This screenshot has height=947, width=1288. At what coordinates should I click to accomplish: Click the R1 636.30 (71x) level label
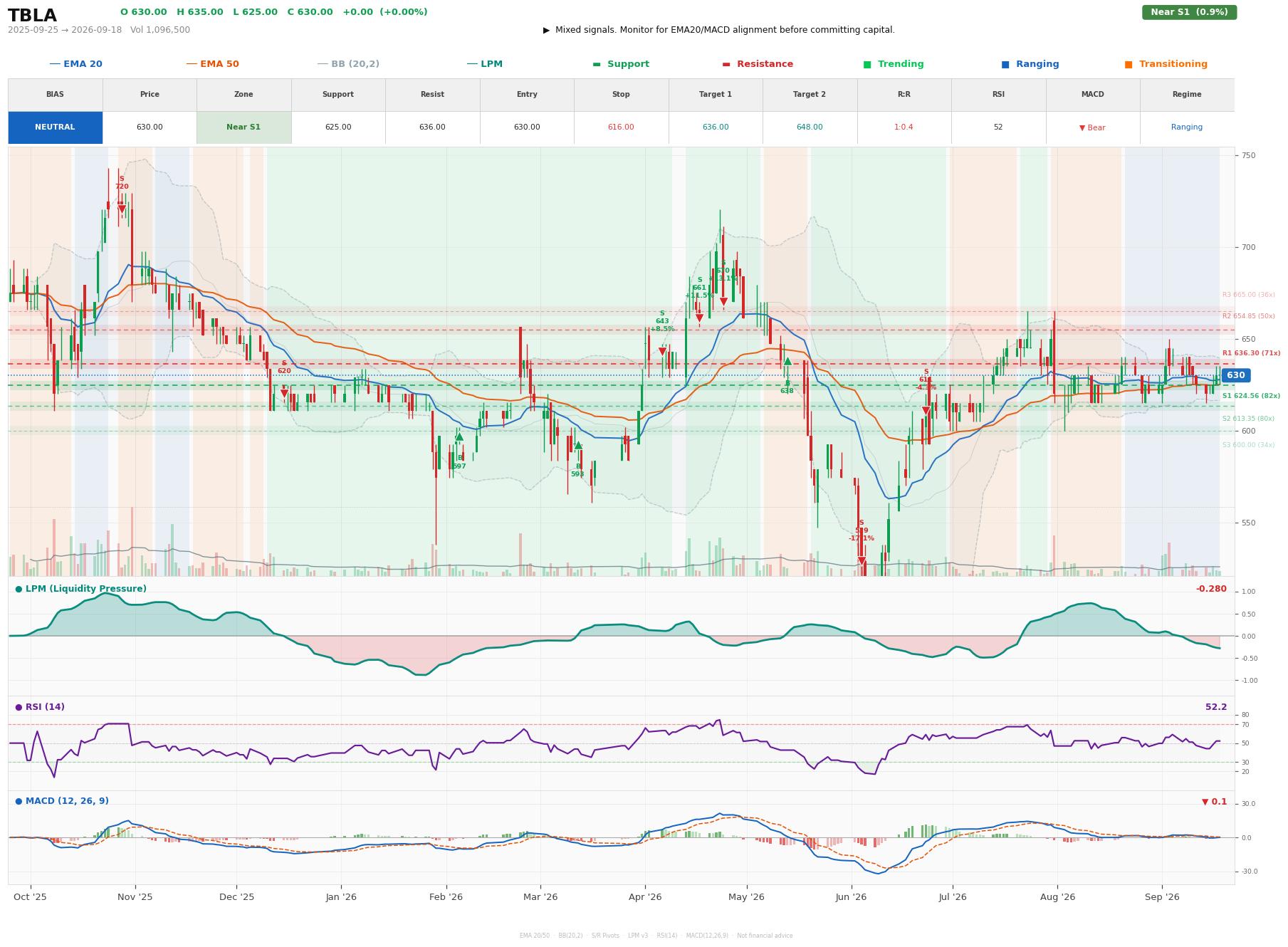pos(1251,353)
